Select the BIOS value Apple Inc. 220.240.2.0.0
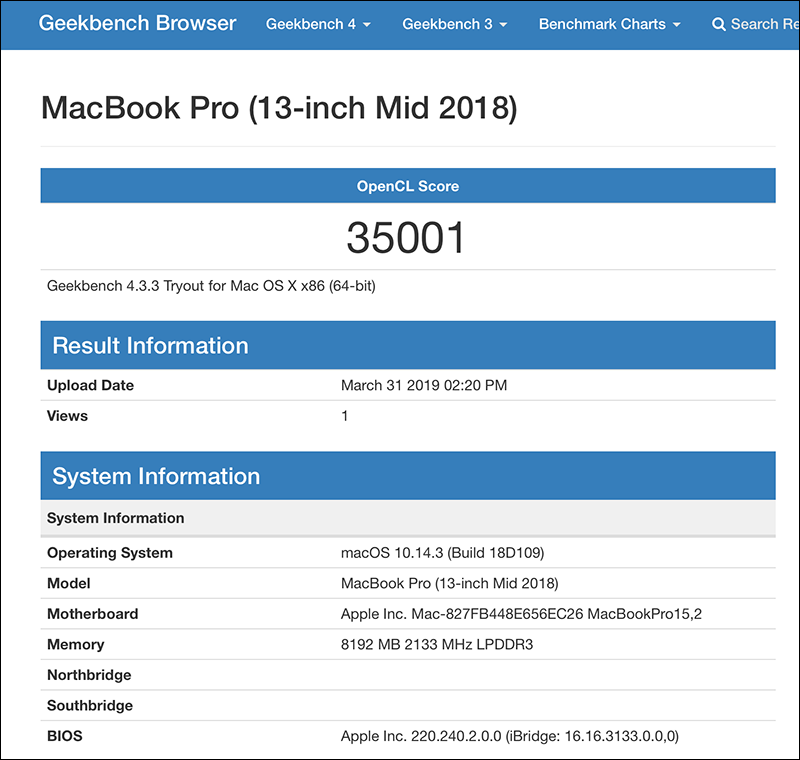 coord(510,736)
